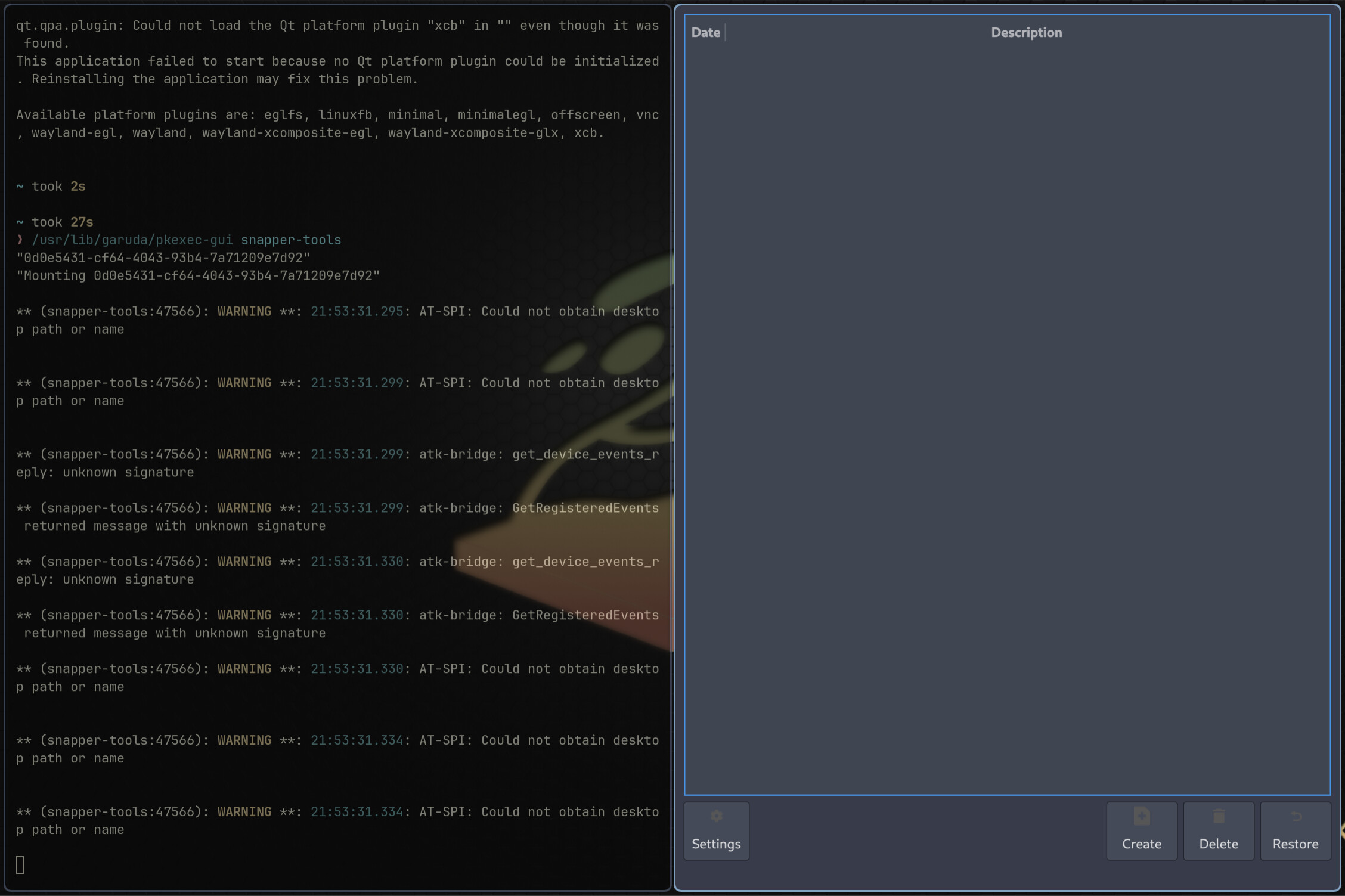Click the undo arrow icon above Restore
The image size is (1345, 896).
coord(1296,816)
